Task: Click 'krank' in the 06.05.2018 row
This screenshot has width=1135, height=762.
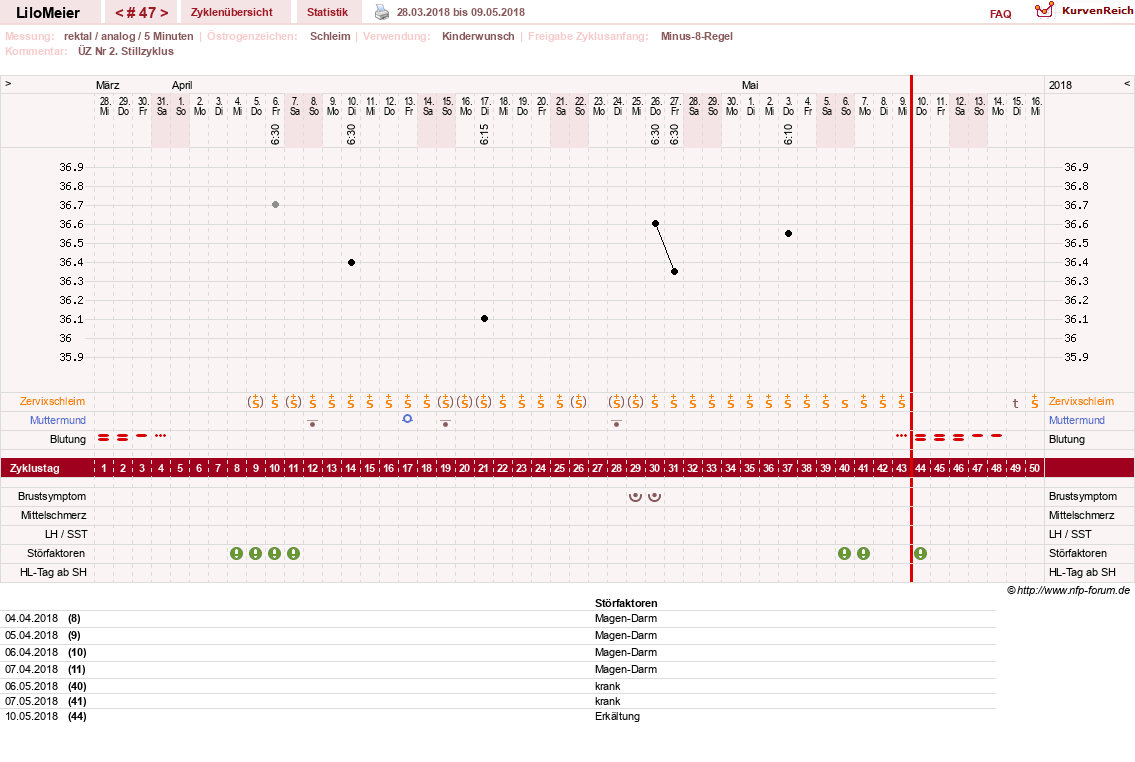Action: (607, 686)
